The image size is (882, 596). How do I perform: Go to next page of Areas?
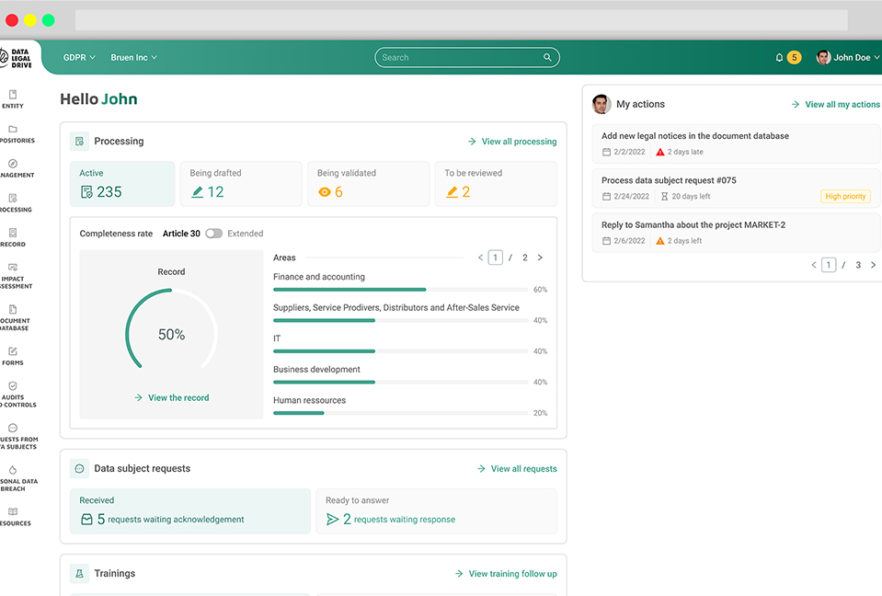pos(540,258)
